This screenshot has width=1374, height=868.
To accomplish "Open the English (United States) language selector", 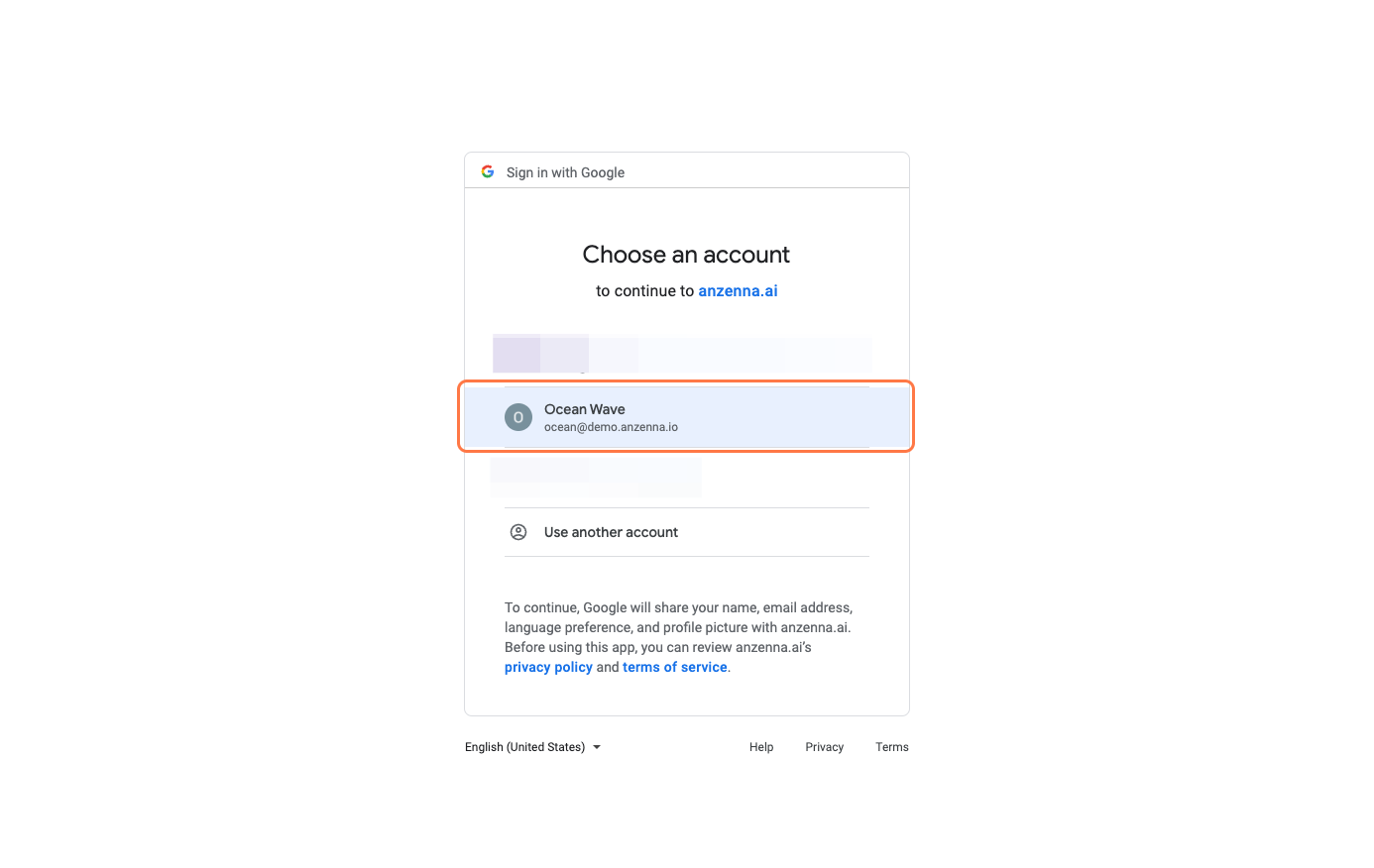I will [525, 747].
